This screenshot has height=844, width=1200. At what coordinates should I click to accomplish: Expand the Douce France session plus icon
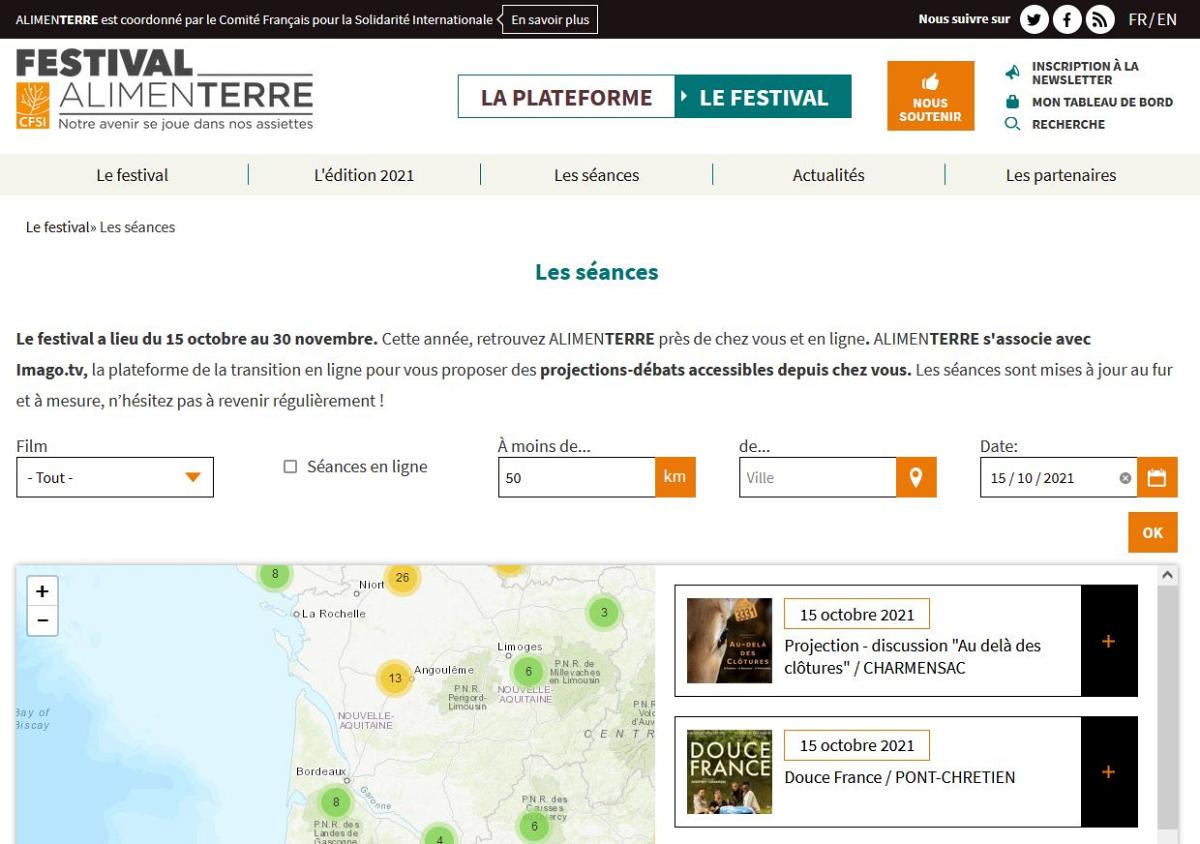click(x=1109, y=772)
